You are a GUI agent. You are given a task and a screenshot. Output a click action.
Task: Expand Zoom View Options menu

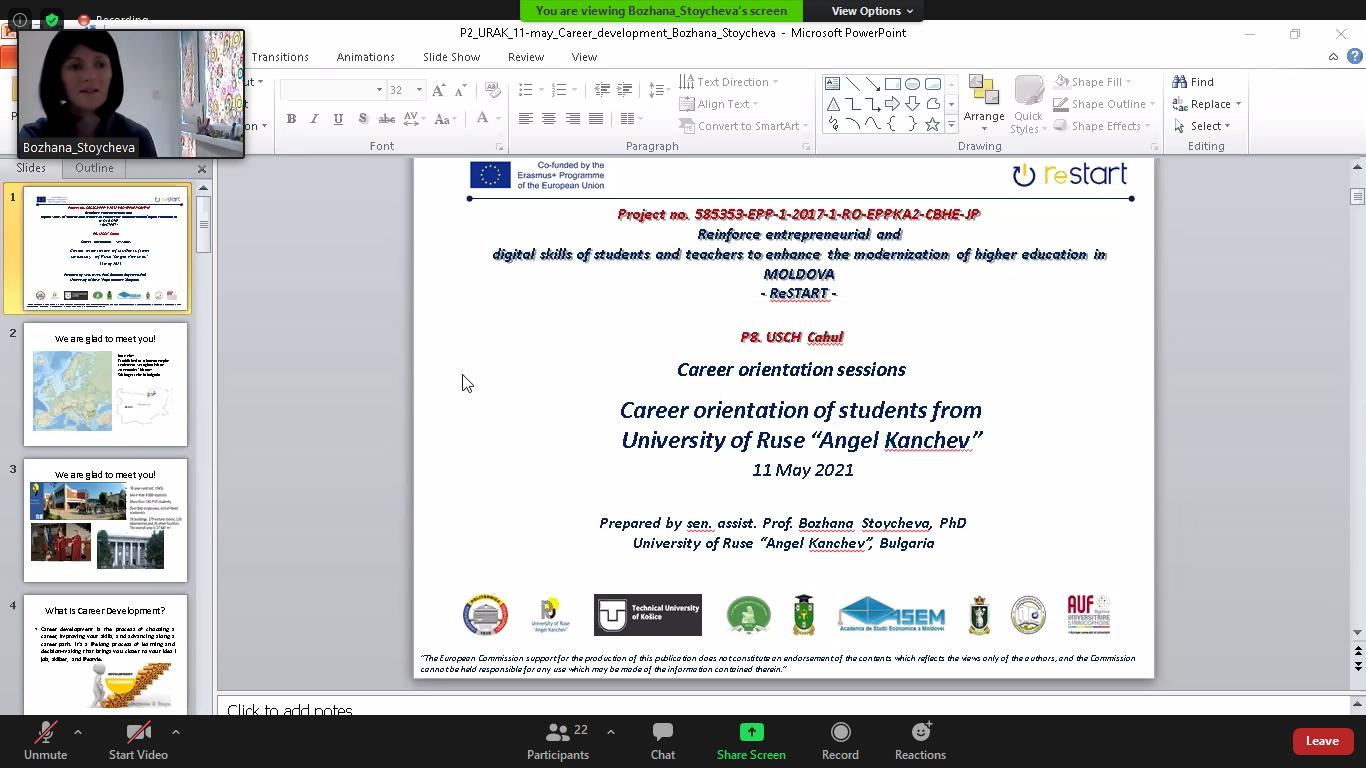(x=872, y=11)
